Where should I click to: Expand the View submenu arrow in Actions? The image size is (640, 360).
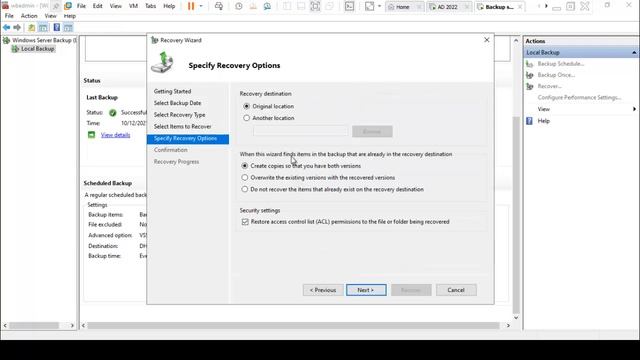pyautogui.click(x=634, y=109)
